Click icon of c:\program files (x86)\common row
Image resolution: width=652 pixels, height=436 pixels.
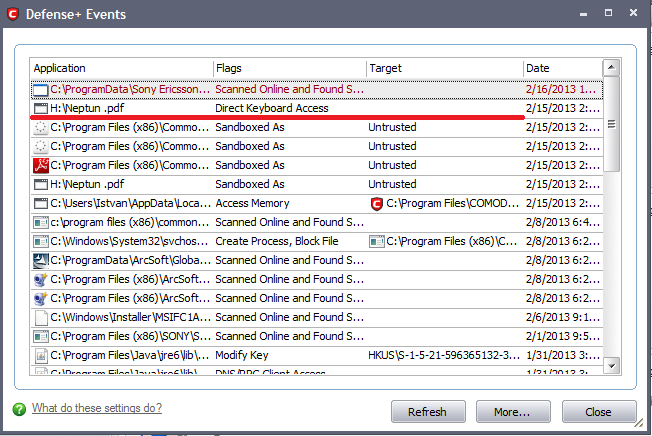pos(40,222)
